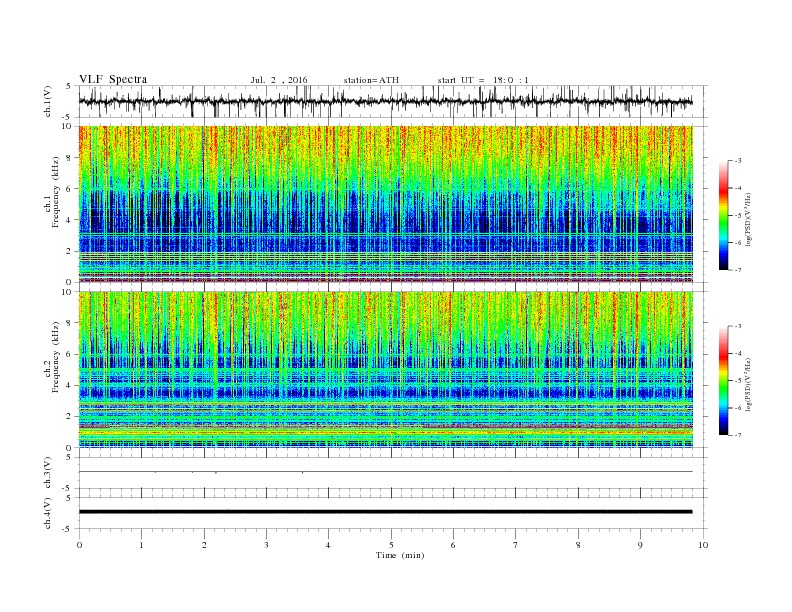Image resolution: width=792 pixels, height=612 pixels.
Task: Click the 'ch.3(V)' axis label
Action: click(48, 473)
